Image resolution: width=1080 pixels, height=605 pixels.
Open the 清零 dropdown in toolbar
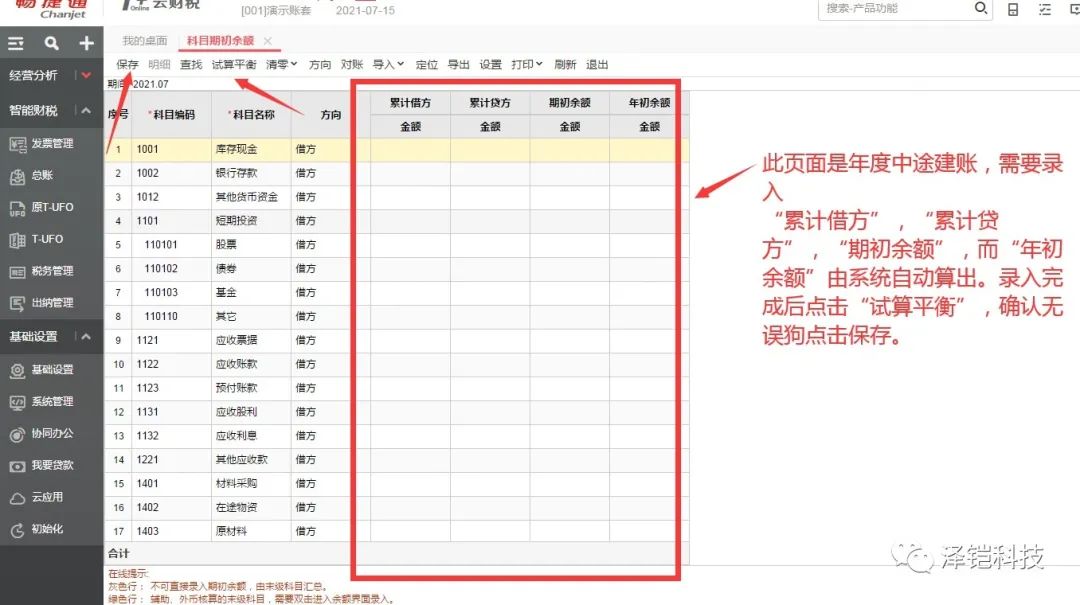point(282,64)
